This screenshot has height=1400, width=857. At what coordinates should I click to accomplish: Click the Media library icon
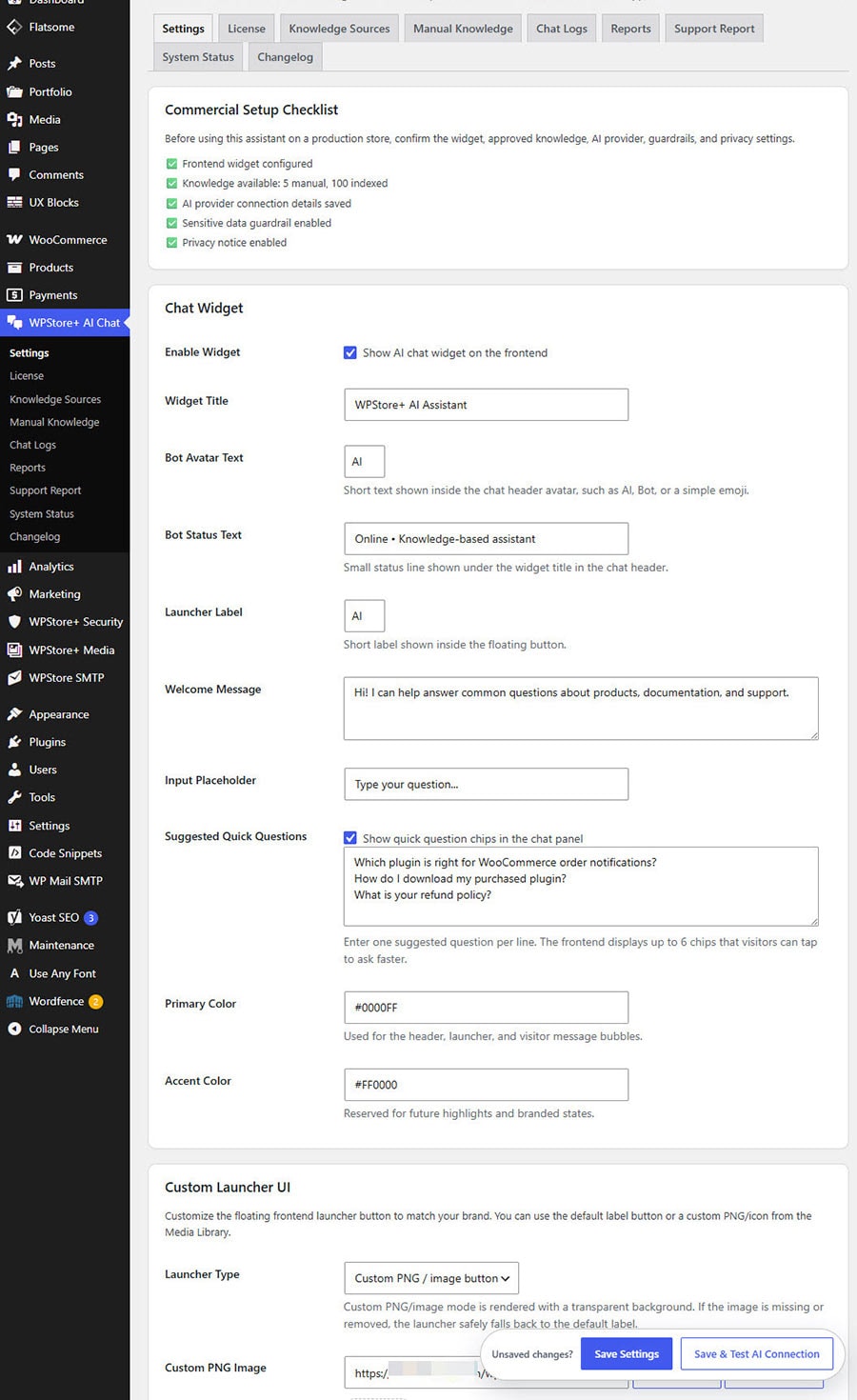click(x=14, y=120)
